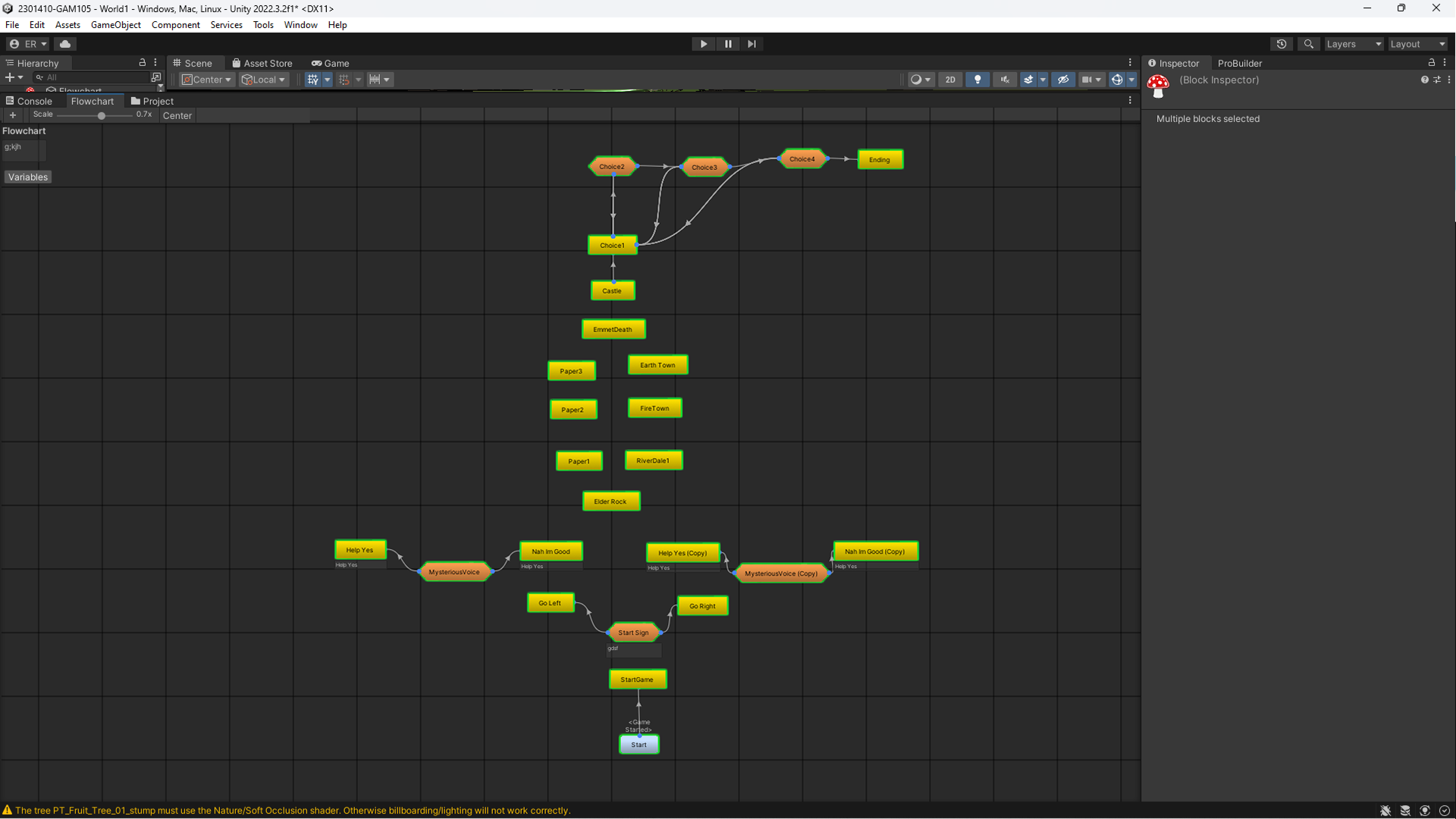Click the Pause button in the toolbar
This screenshot has width=1456, height=819.
(728, 44)
